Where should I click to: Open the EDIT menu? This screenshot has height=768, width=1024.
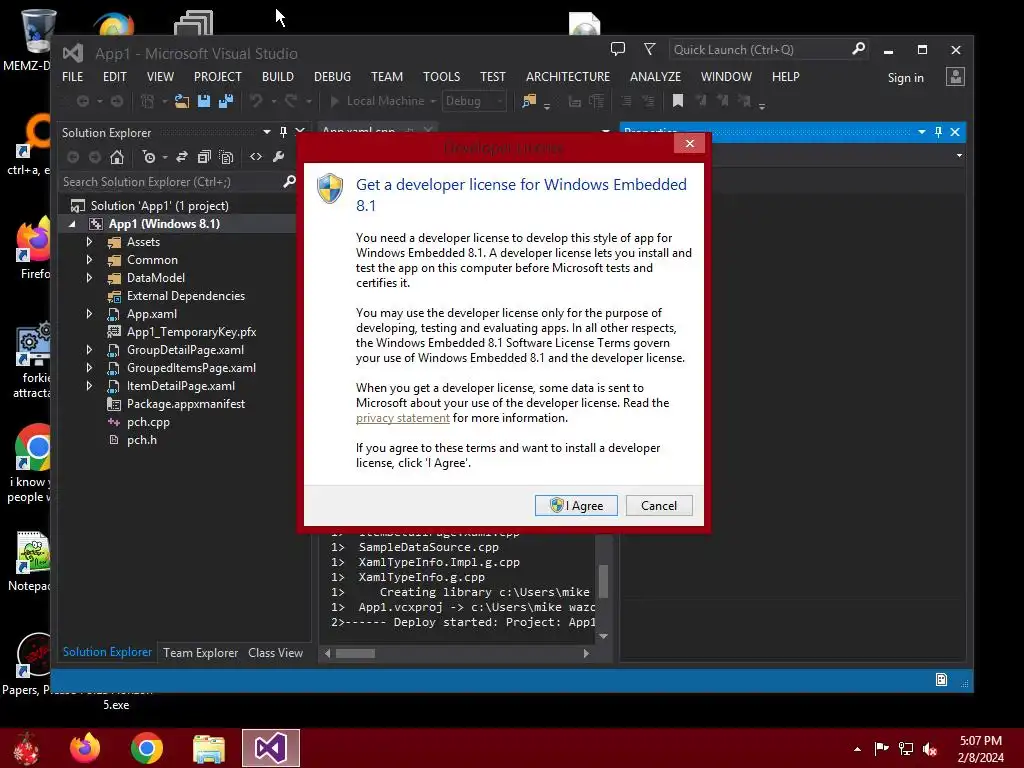pyautogui.click(x=114, y=76)
